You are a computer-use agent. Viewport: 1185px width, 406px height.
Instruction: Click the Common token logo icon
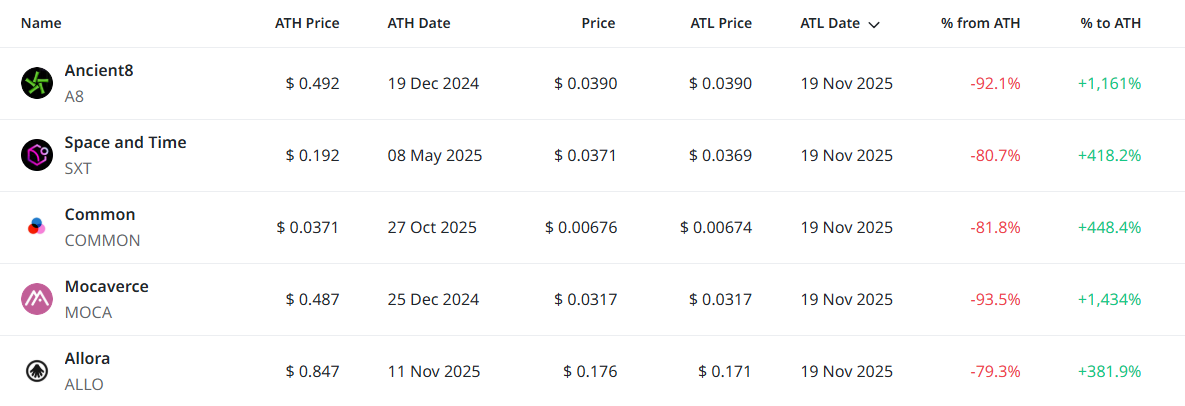[x=37, y=227]
